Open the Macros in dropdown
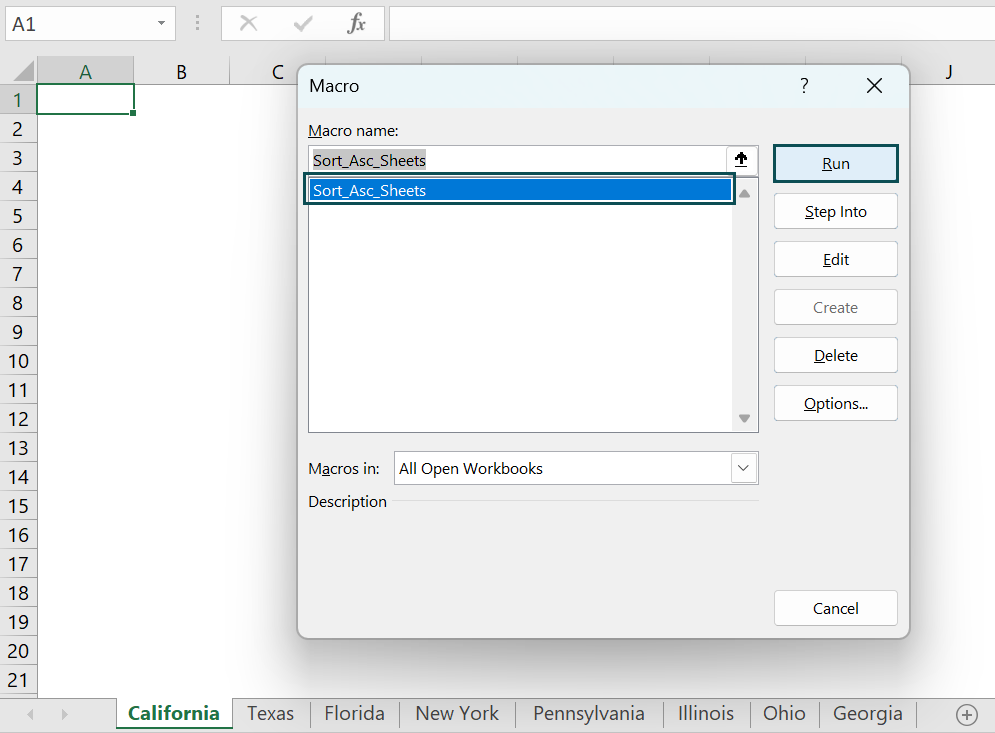995x733 pixels. click(744, 468)
